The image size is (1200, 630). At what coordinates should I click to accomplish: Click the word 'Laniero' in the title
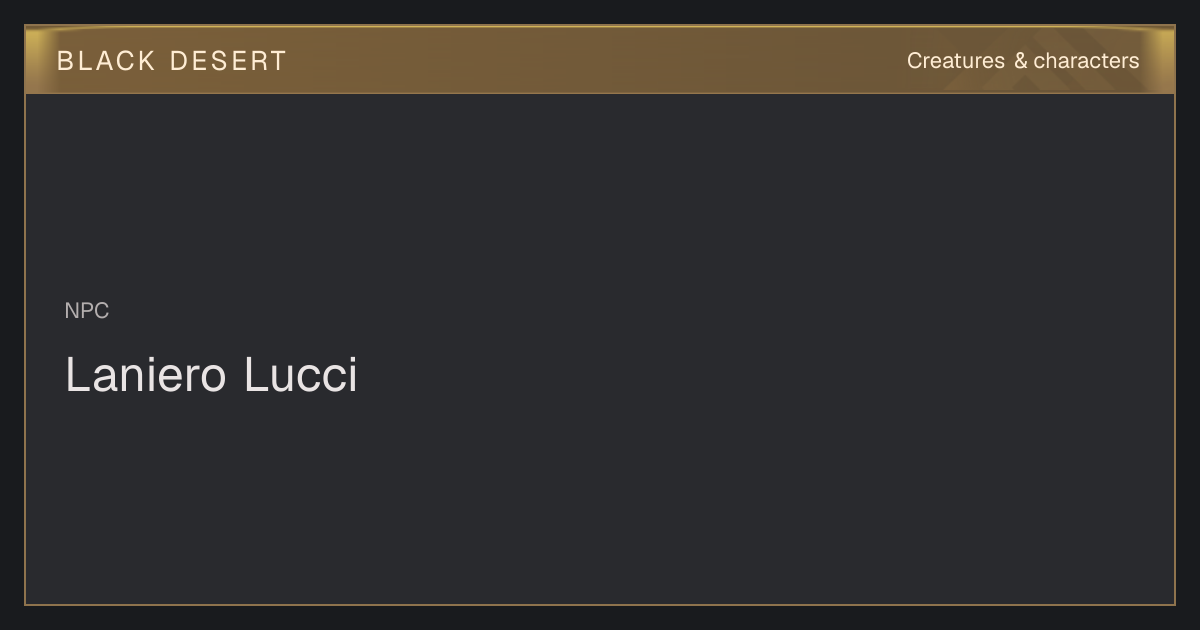(146, 375)
